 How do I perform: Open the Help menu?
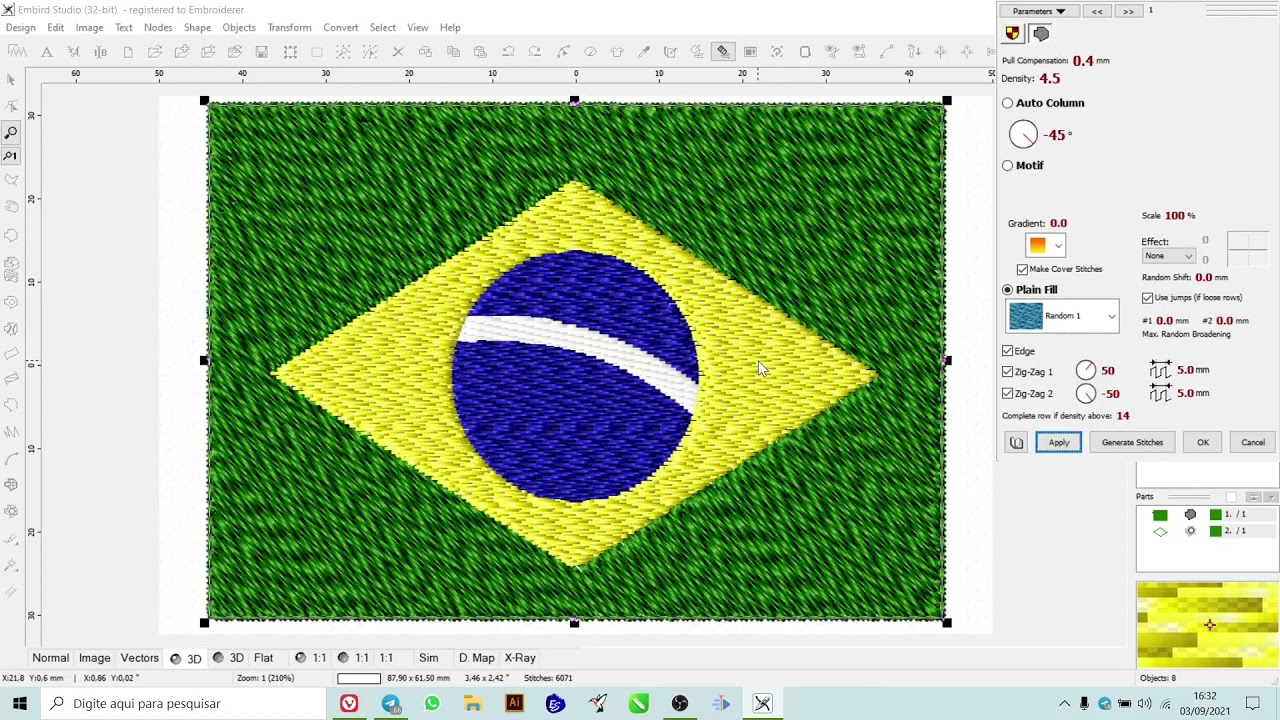[450, 27]
